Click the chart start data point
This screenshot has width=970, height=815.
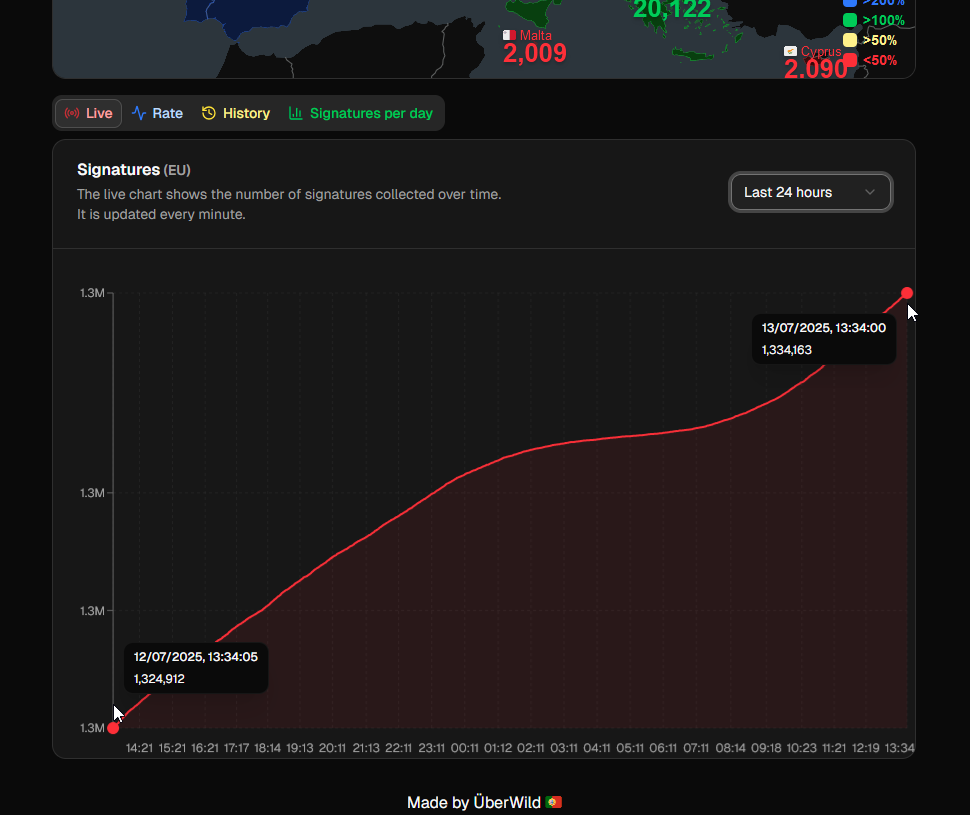coord(113,728)
